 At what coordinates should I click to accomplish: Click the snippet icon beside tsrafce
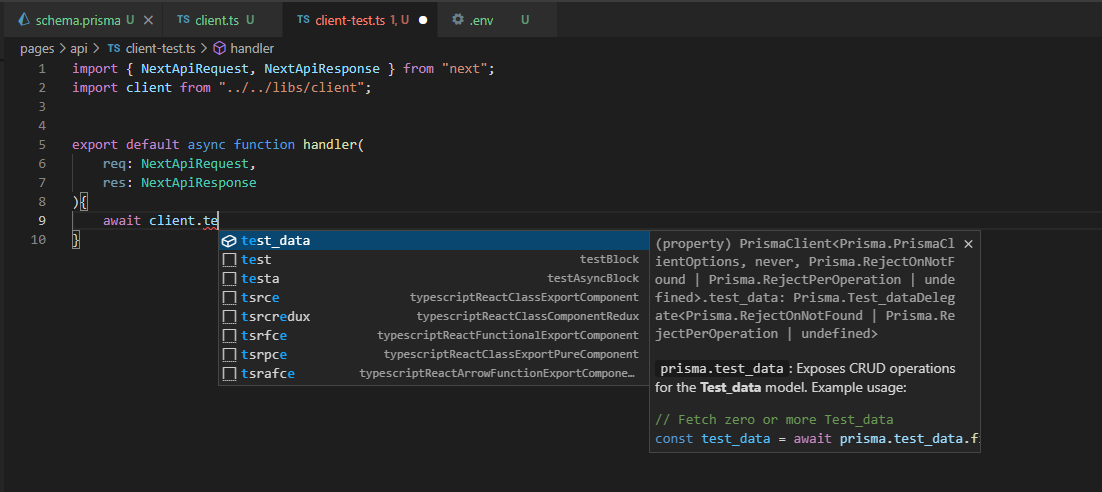pos(229,374)
